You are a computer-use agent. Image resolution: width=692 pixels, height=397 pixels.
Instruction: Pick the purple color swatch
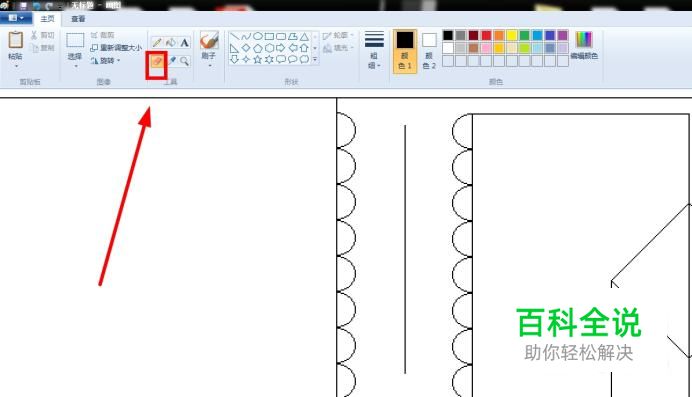(563, 35)
